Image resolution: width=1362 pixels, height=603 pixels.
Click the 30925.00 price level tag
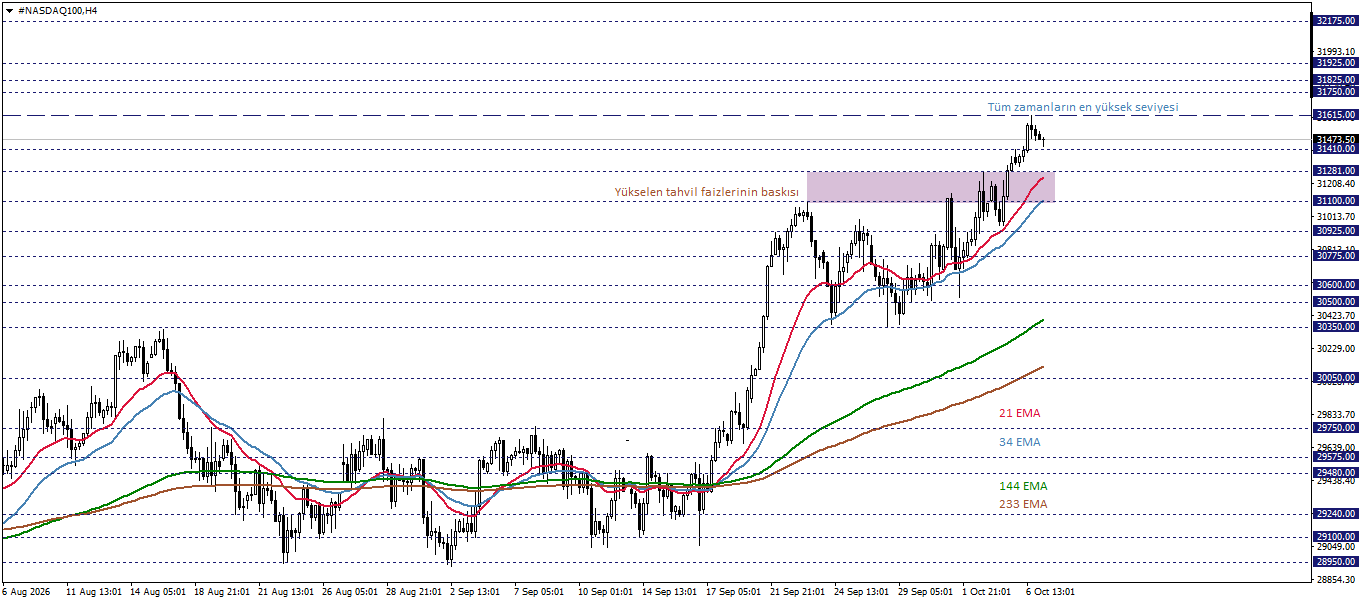point(1336,231)
